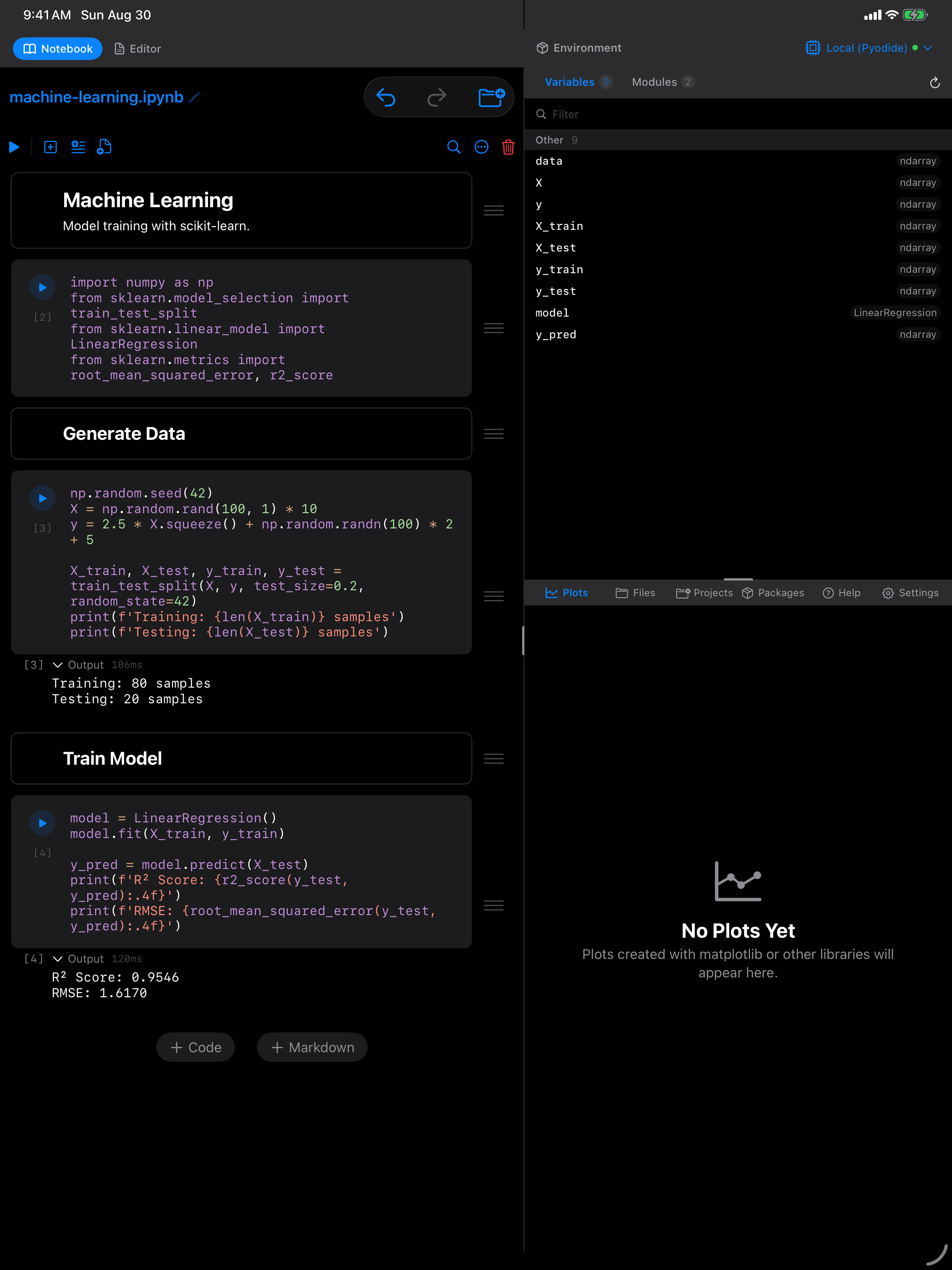Open the Plots tab

point(566,593)
